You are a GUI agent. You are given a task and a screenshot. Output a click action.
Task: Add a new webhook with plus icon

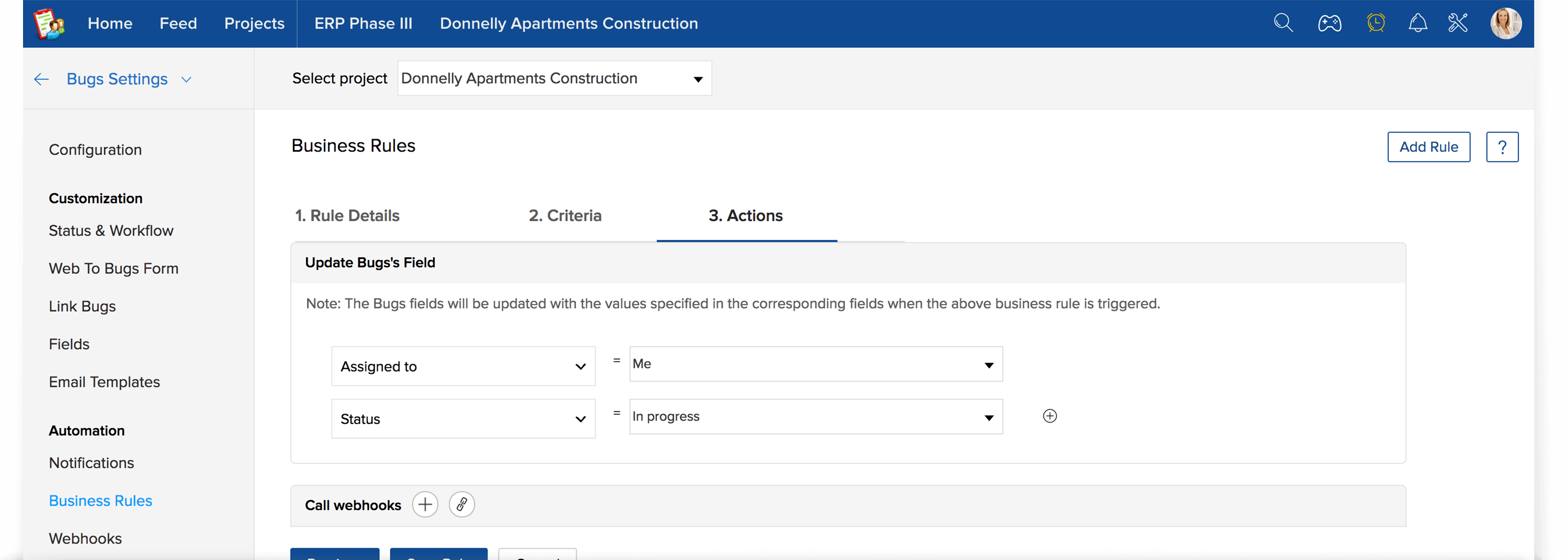click(425, 505)
